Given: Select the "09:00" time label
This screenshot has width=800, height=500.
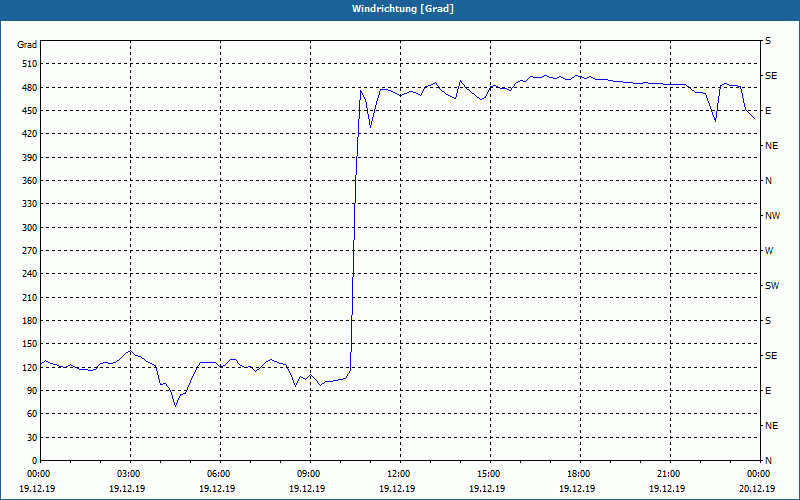Looking at the screenshot, I should tap(310, 474).
